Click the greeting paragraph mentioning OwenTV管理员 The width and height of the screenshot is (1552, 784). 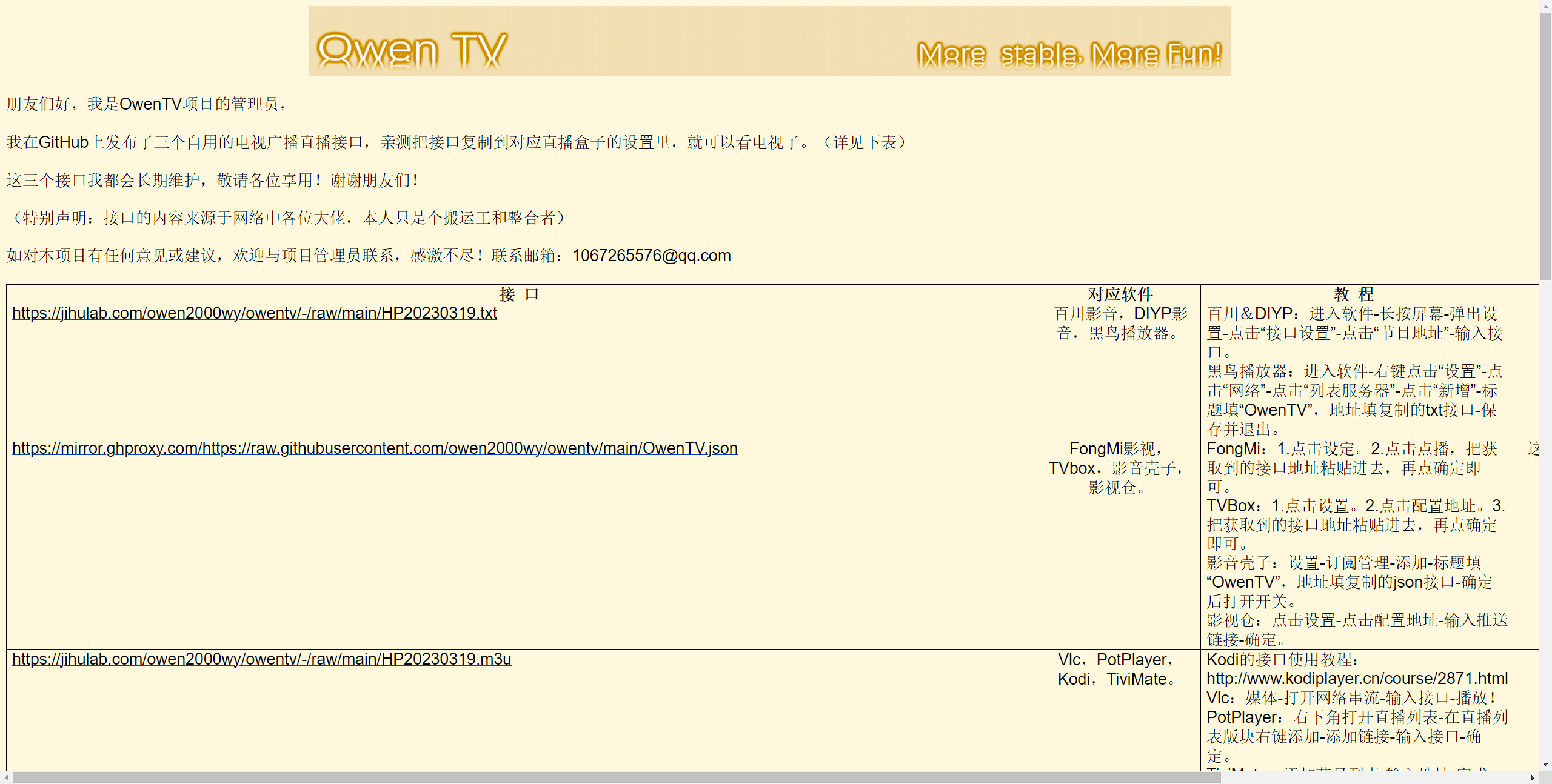[x=146, y=104]
